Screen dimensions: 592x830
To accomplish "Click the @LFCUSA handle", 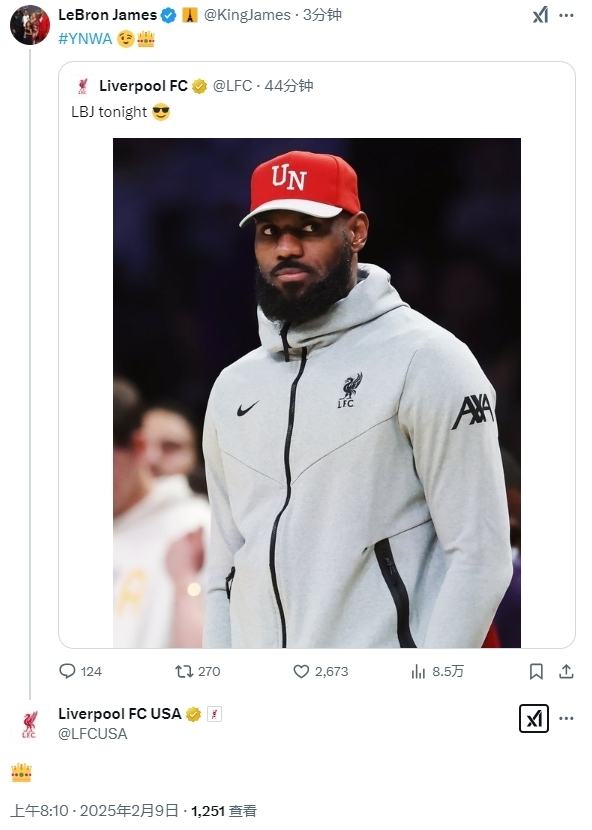I will (93, 734).
